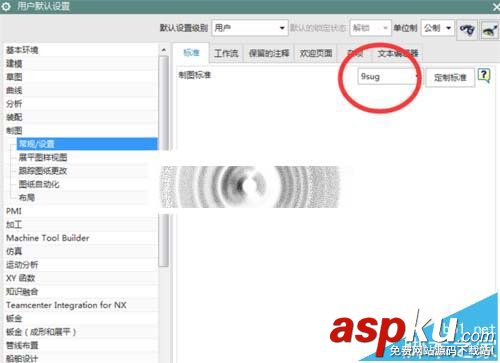Click the manage current settings icon
The width and height of the screenshot is (500, 363).
pyautogui.click(x=489, y=30)
